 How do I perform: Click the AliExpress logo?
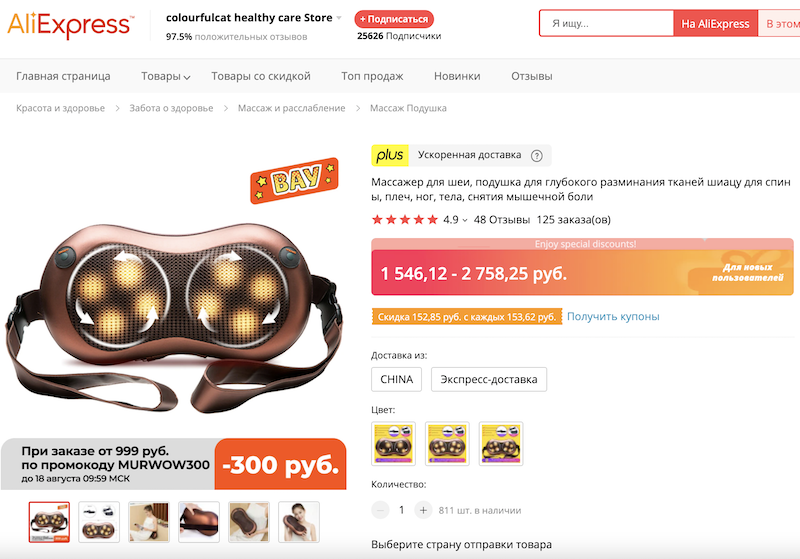(70, 24)
